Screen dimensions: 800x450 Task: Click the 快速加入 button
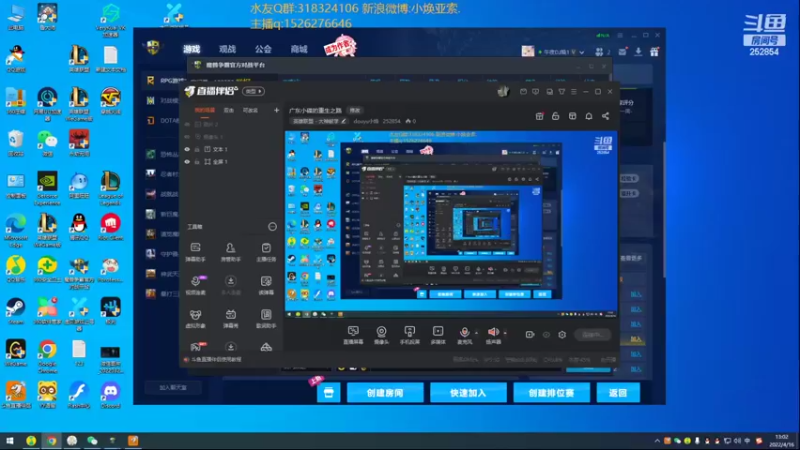468,393
